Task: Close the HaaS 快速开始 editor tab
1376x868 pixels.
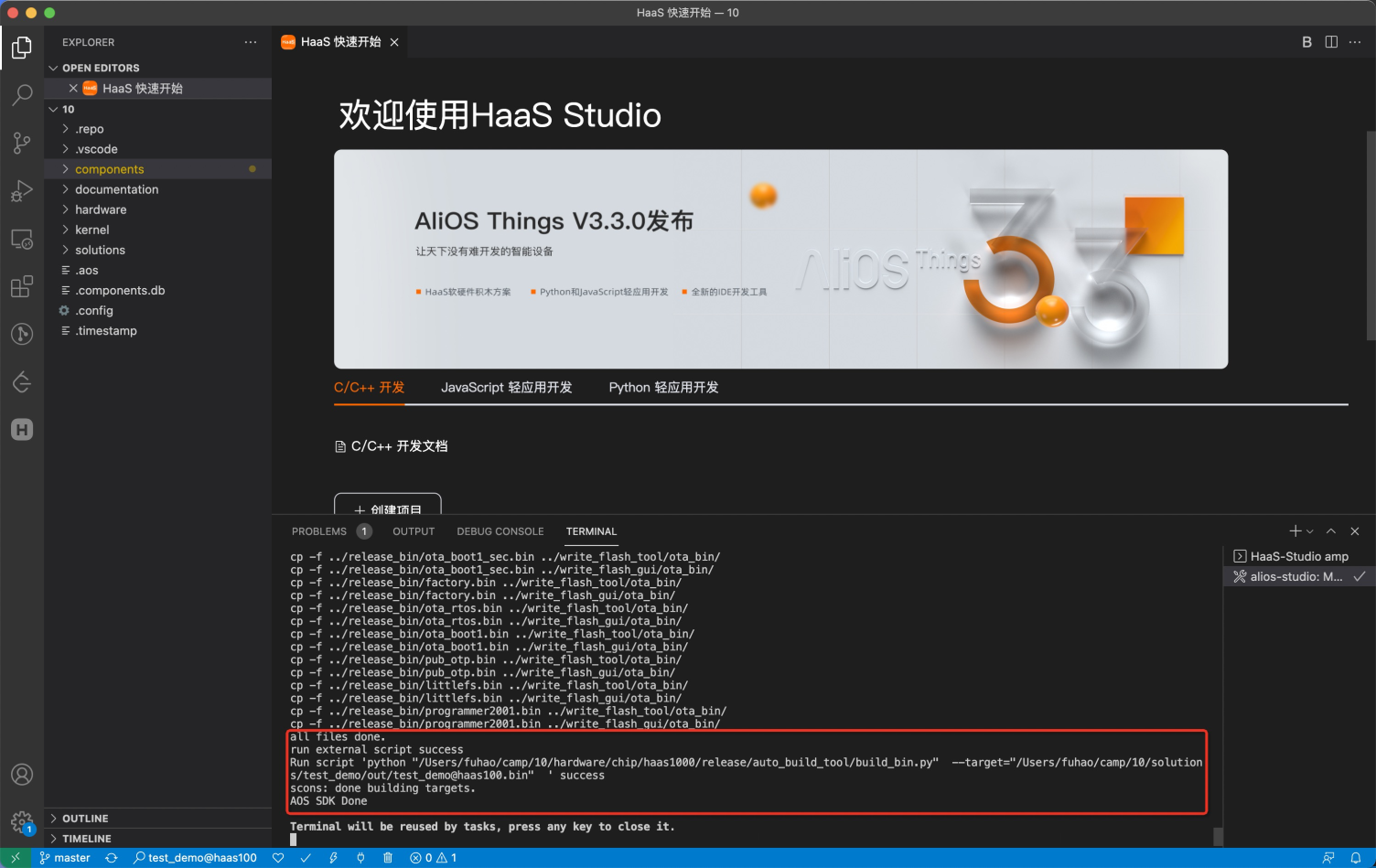Action: [394, 42]
